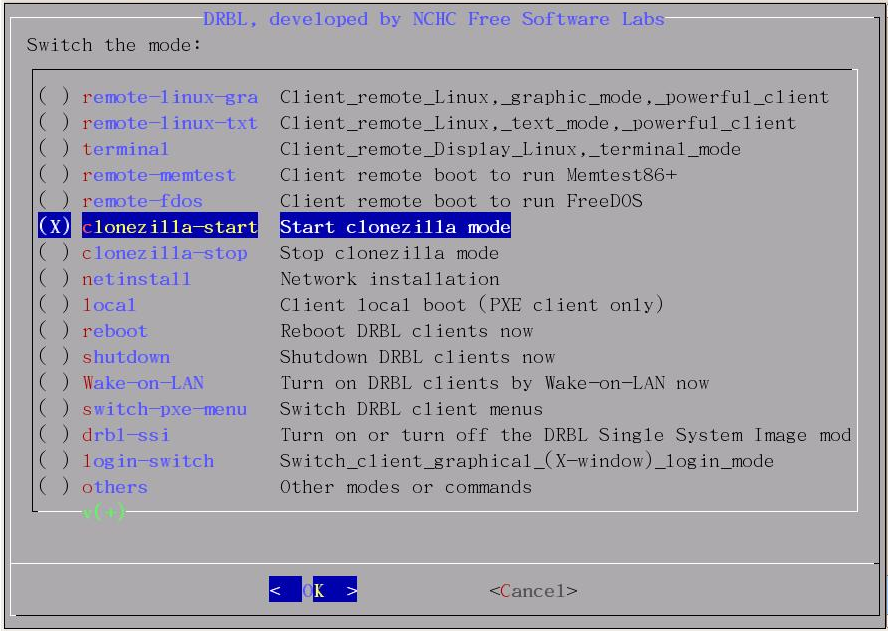Click 'Switch DRBL client menus' description
The height and width of the screenshot is (631, 888).
pos(411,410)
